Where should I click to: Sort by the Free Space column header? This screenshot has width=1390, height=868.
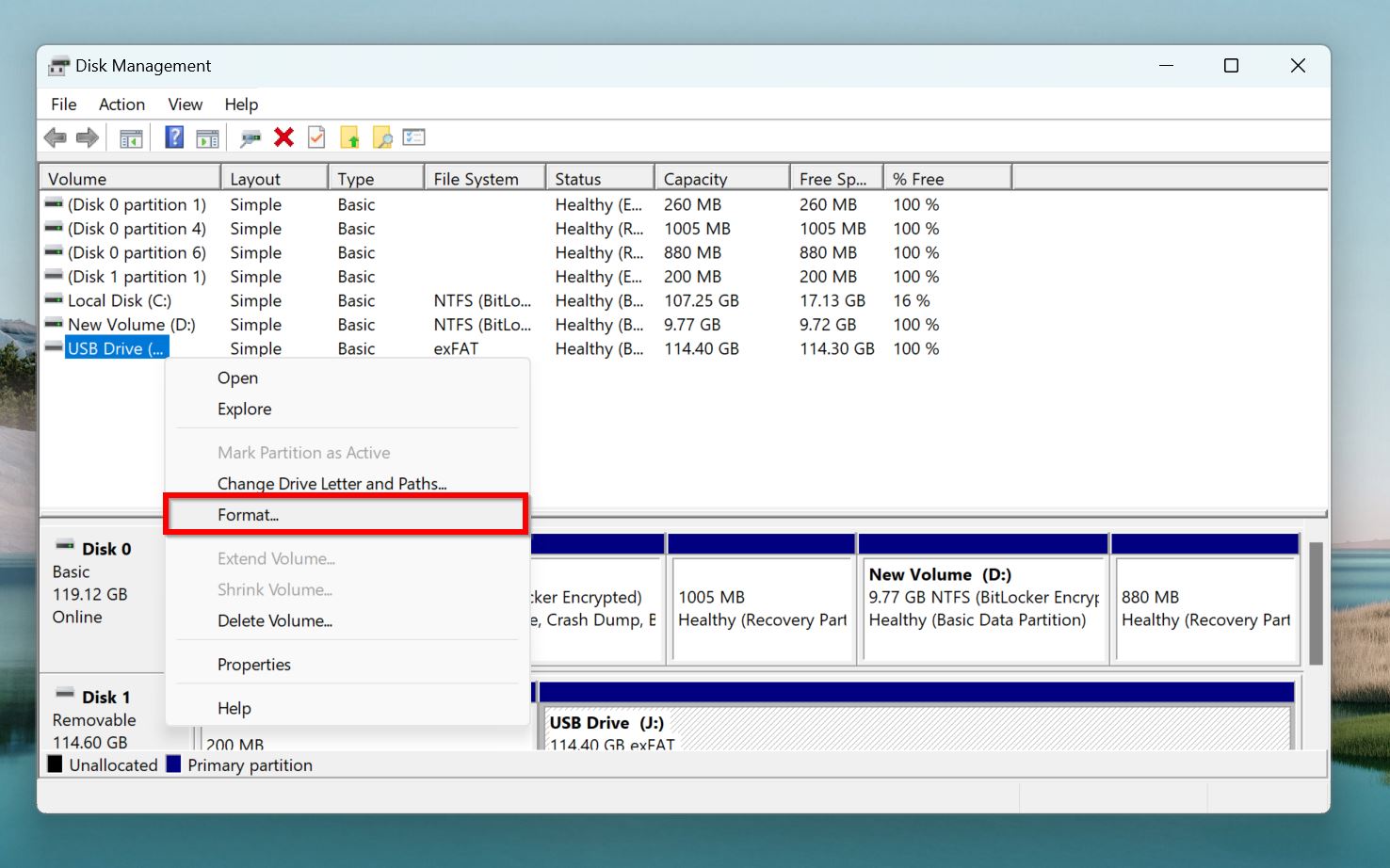(x=836, y=178)
